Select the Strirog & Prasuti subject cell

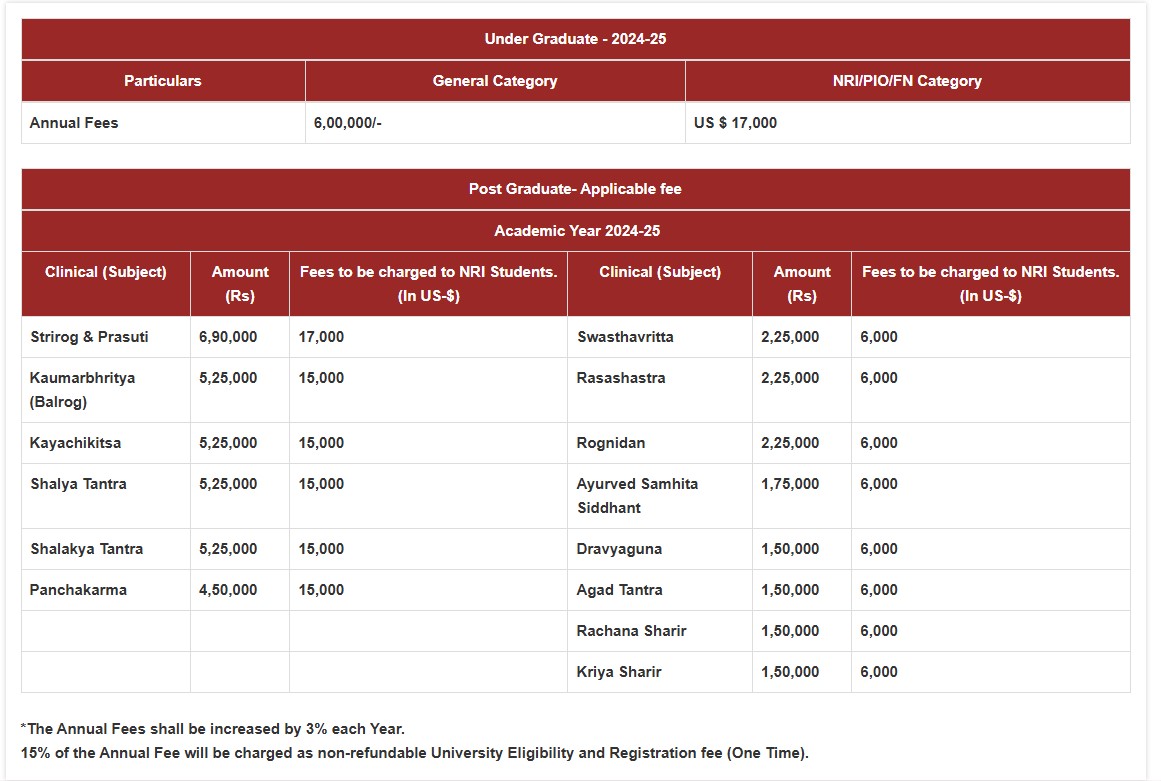pyautogui.click(x=89, y=337)
